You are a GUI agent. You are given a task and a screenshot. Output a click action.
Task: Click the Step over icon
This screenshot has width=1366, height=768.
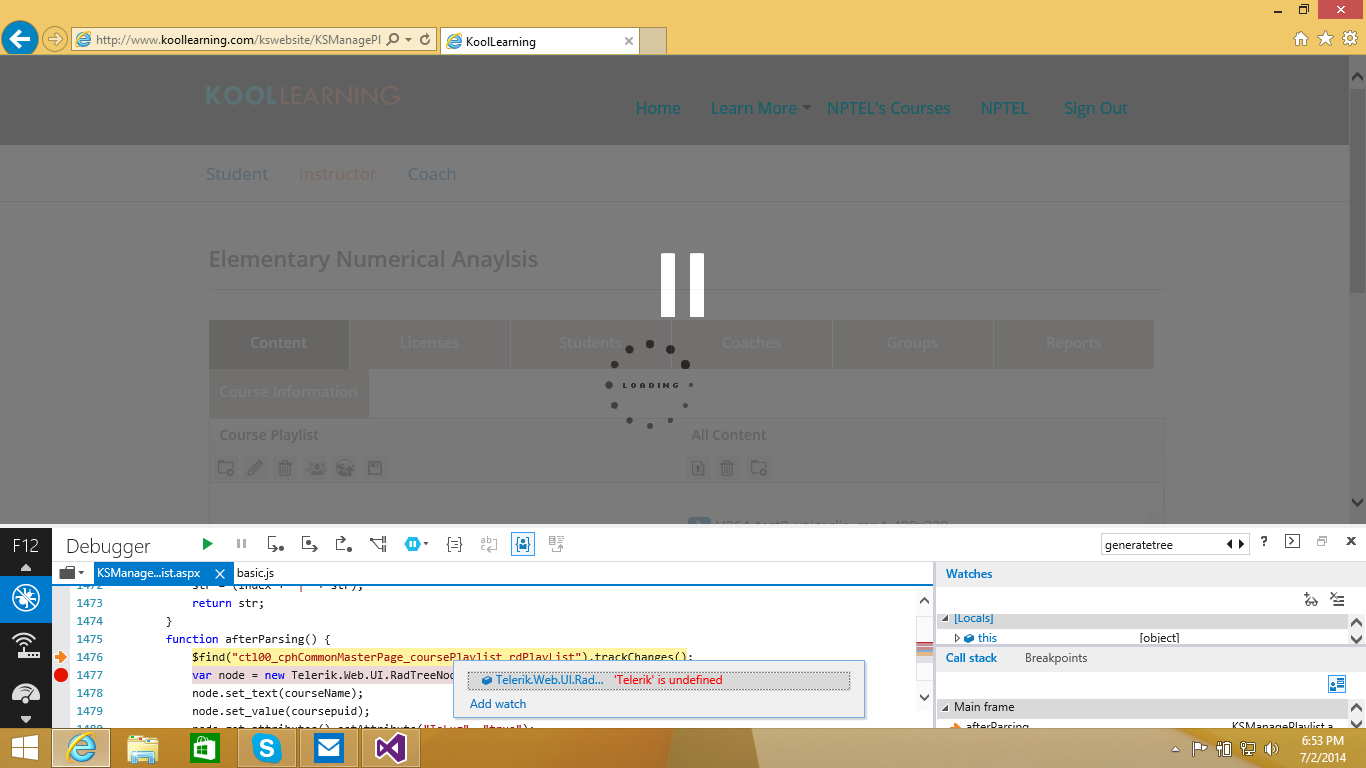(309, 544)
